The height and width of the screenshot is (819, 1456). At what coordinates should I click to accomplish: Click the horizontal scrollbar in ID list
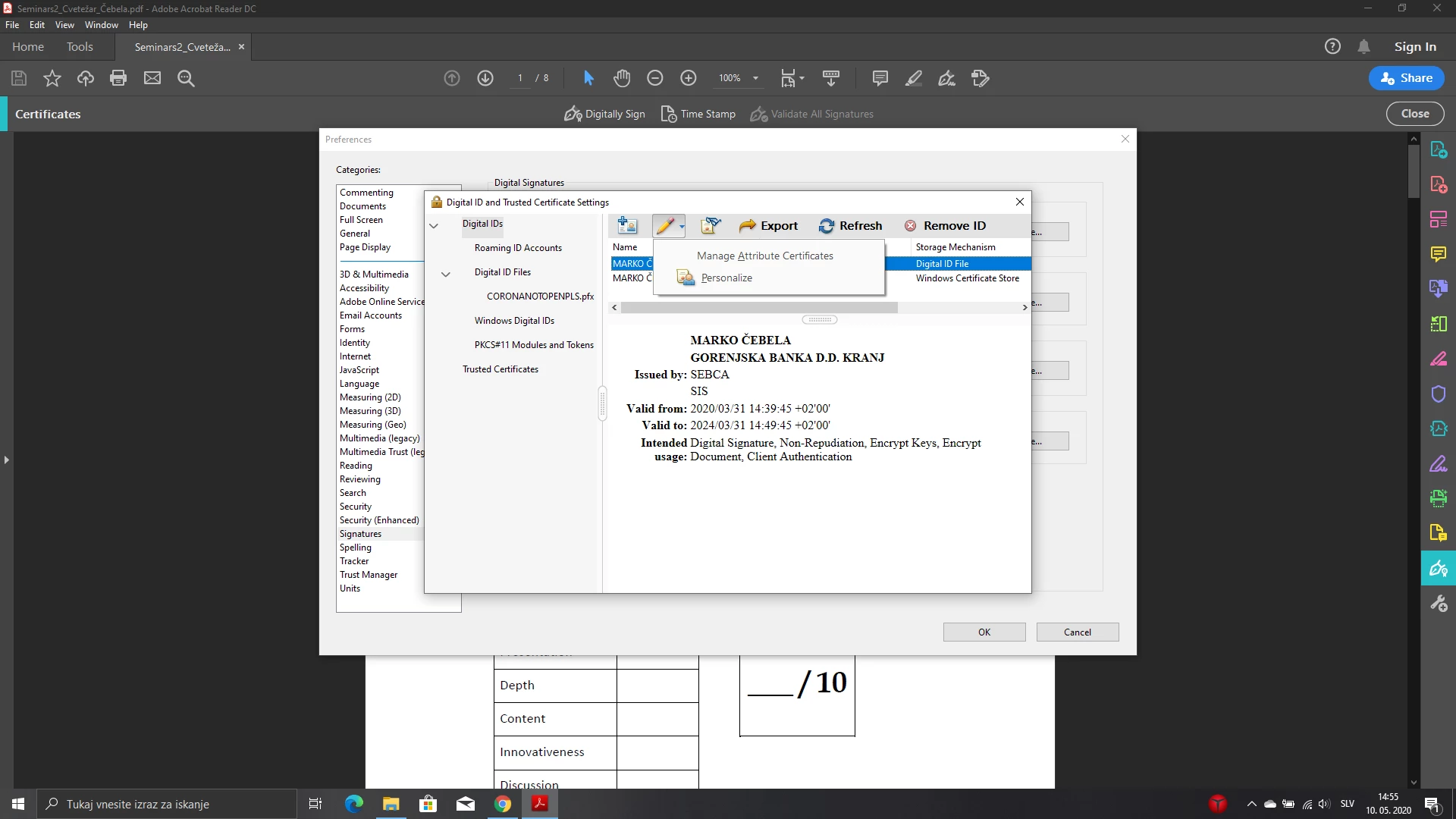[758, 307]
